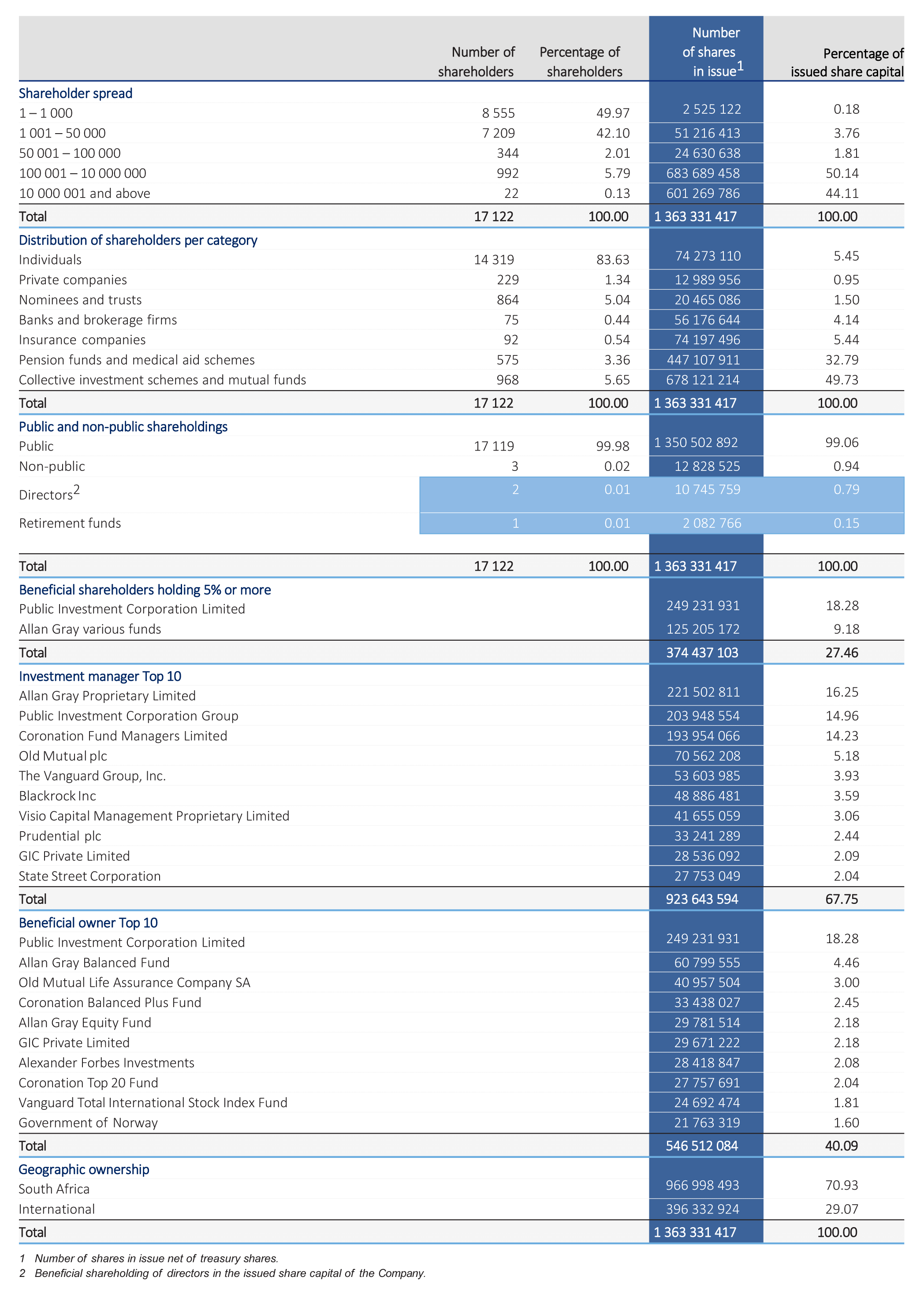Click the 'Non-public' row label
The height and width of the screenshot is (1299, 924).
click(x=52, y=467)
